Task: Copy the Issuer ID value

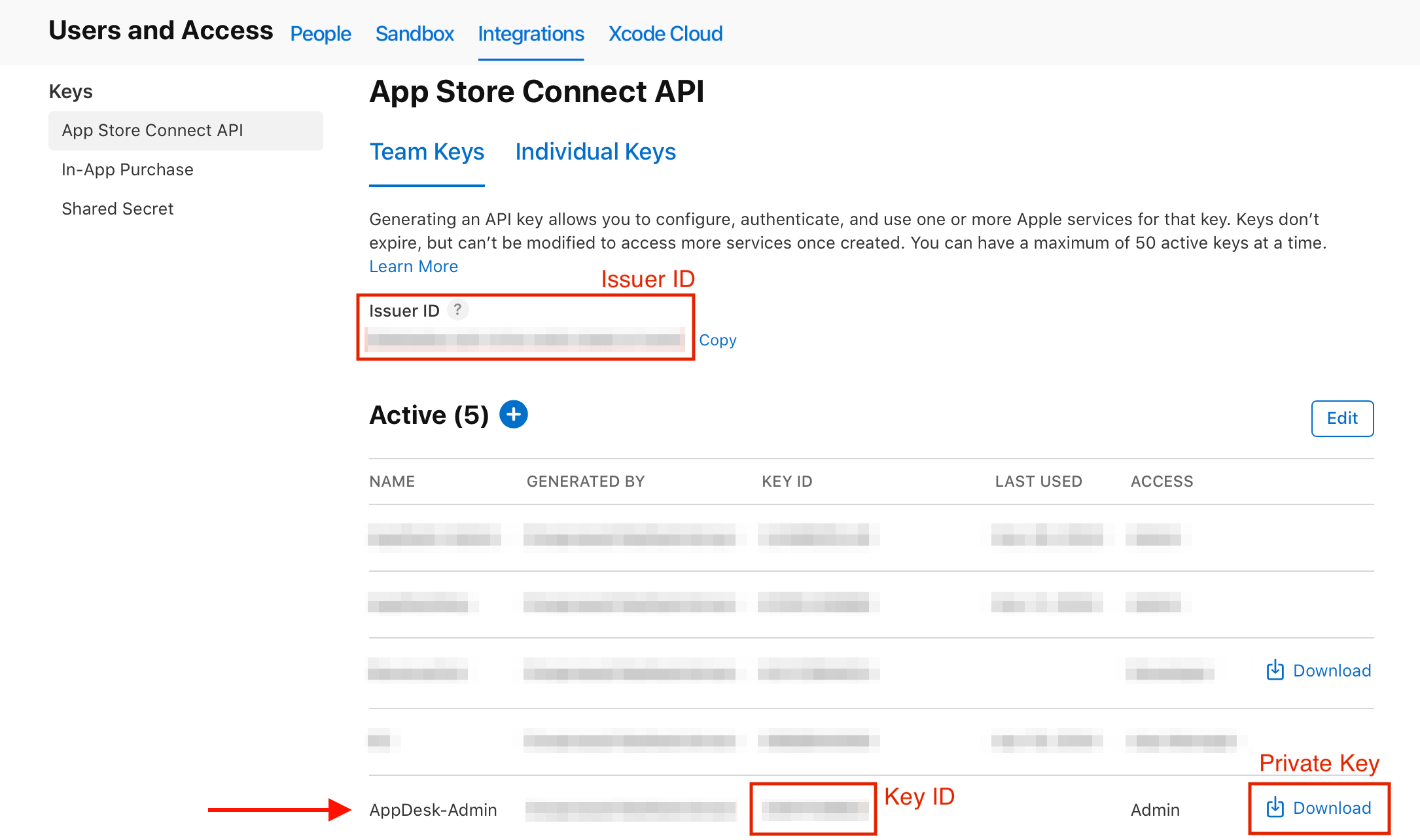Action: [718, 340]
